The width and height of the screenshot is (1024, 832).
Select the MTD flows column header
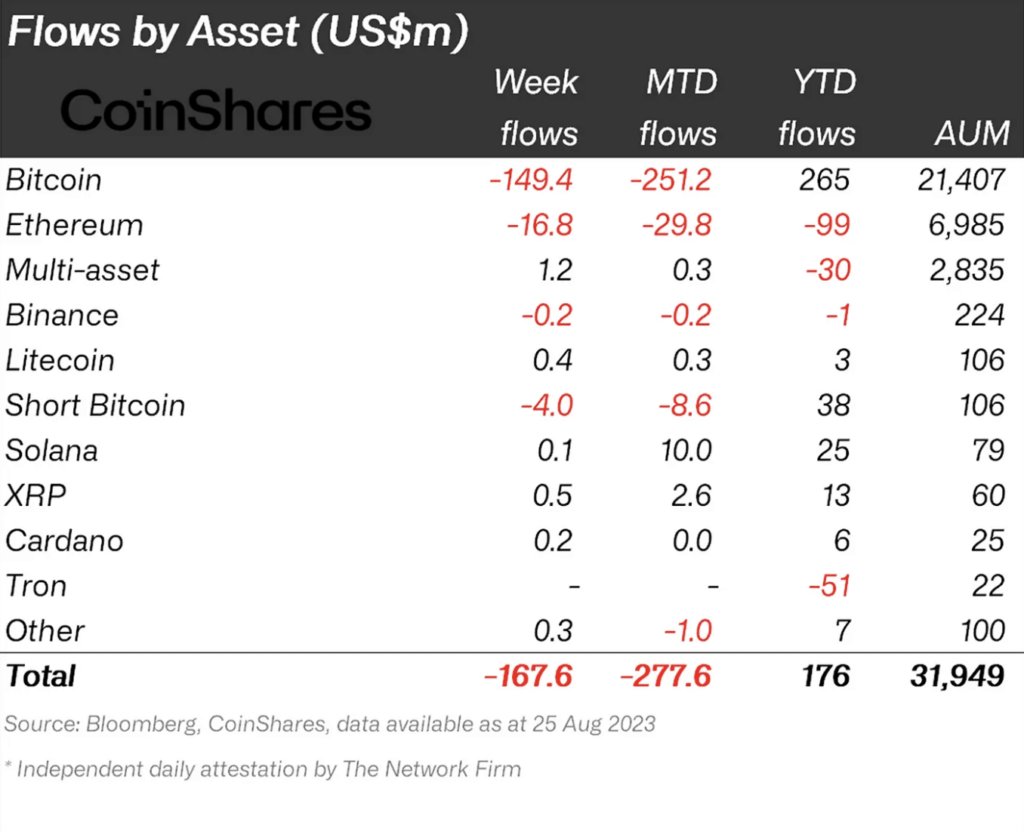pyautogui.click(x=678, y=107)
